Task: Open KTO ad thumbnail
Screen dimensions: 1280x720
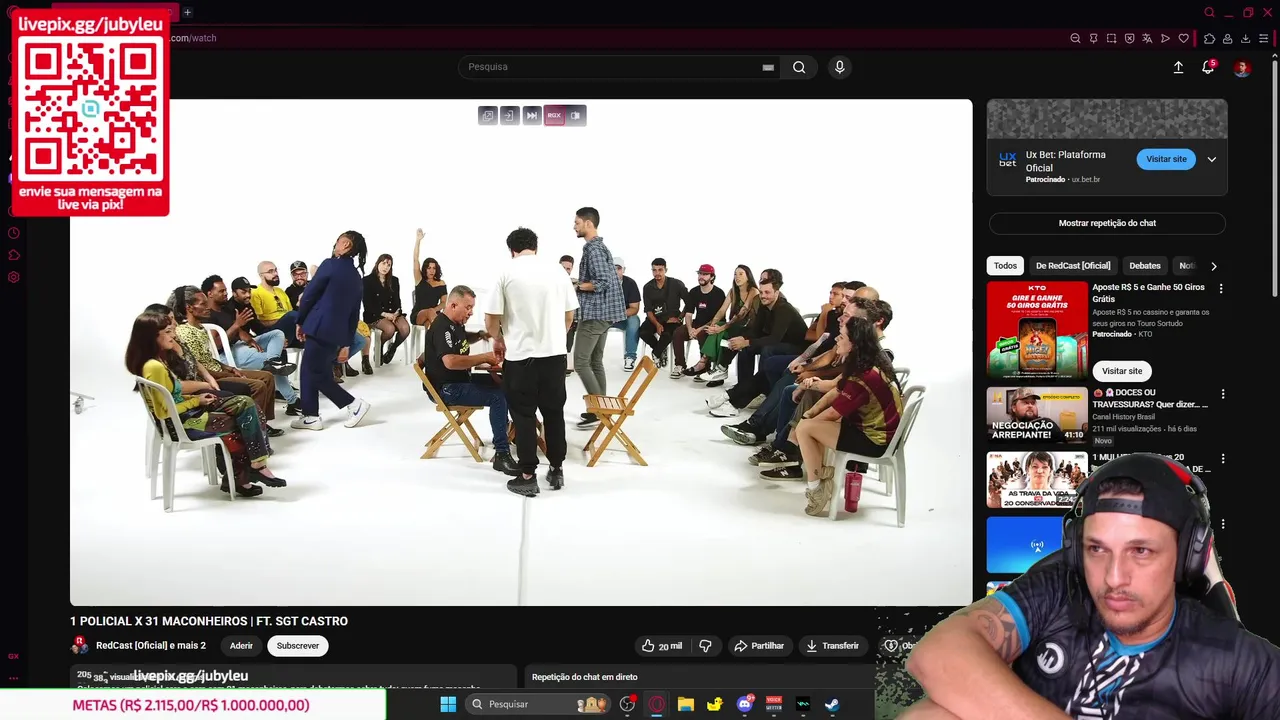Action: tap(1037, 330)
